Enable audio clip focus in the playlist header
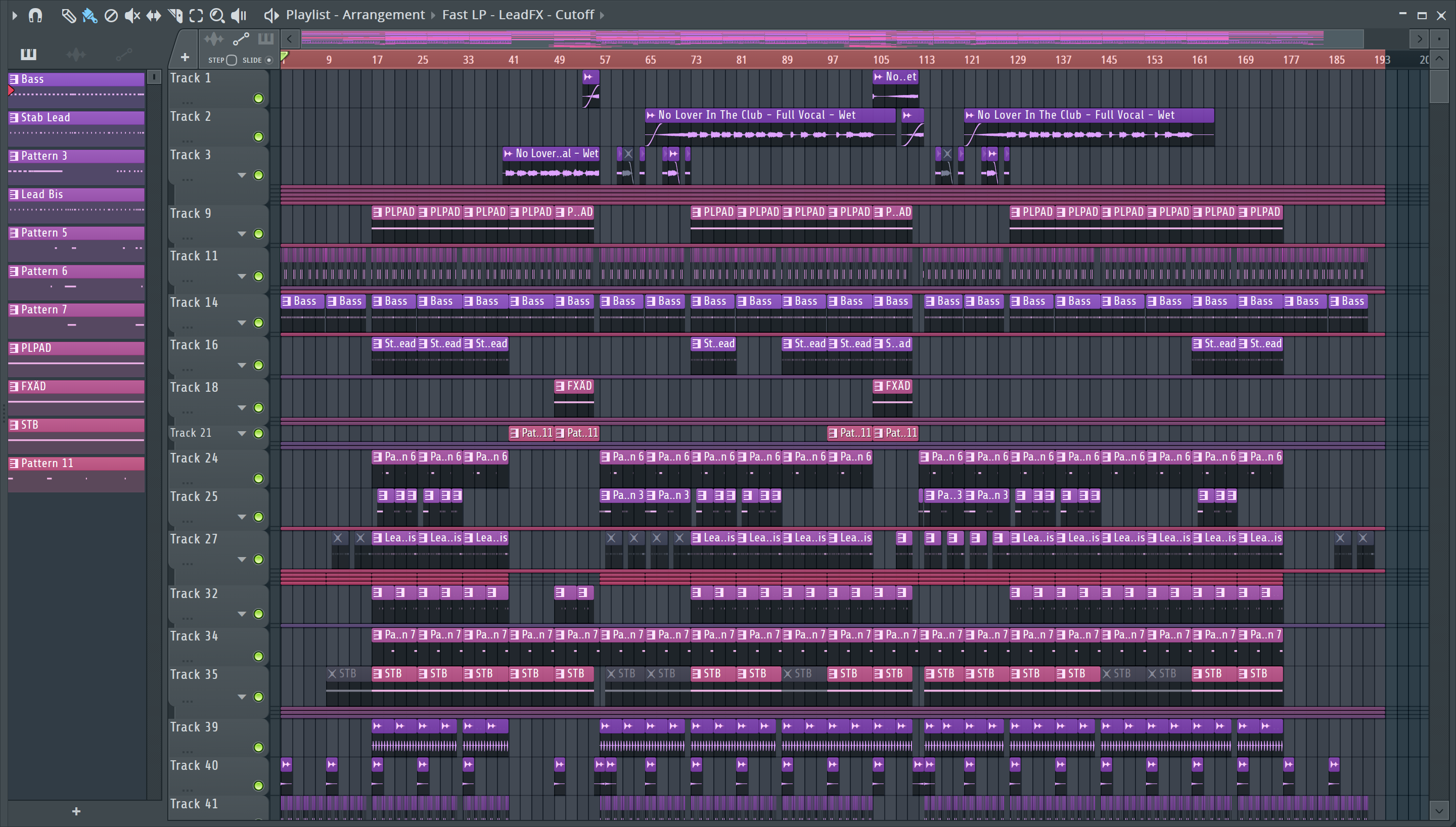1456x827 pixels. [214, 39]
